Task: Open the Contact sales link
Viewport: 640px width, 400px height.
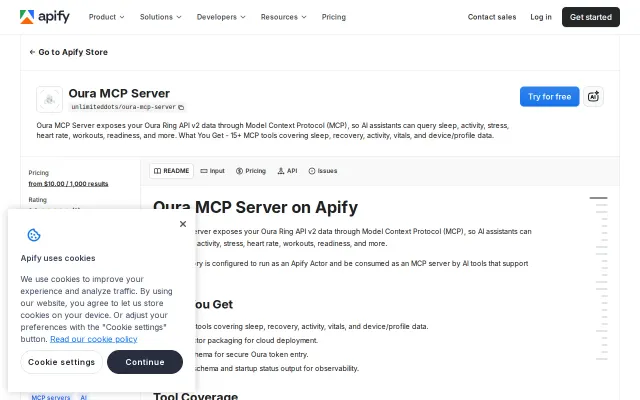Action: [x=492, y=17]
